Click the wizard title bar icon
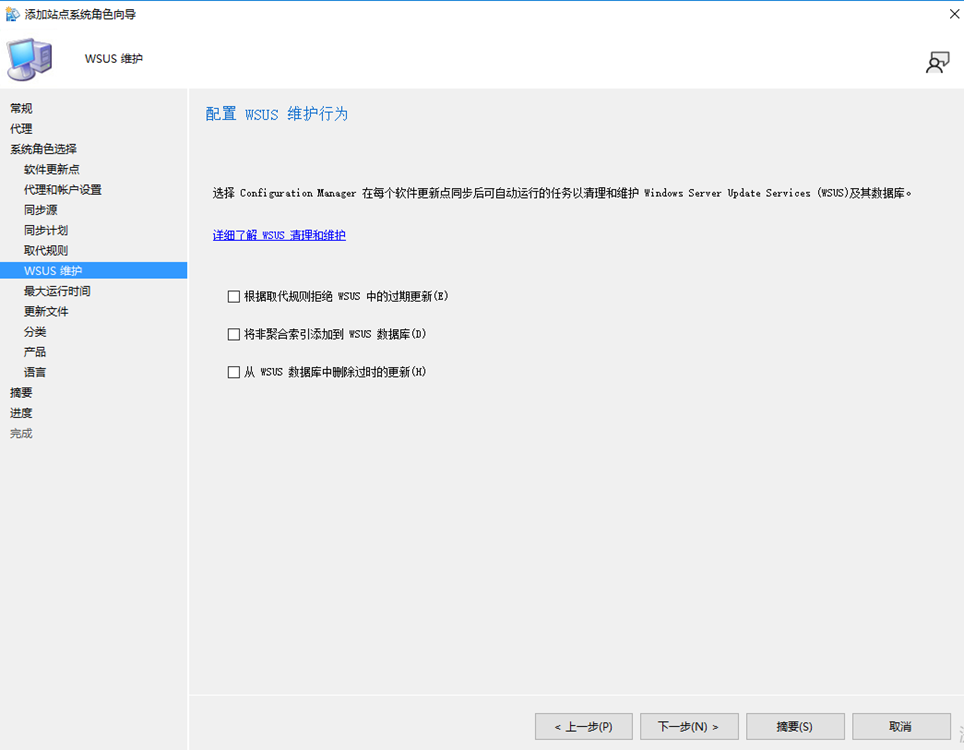The image size is (964, 750). pos(12,14)
